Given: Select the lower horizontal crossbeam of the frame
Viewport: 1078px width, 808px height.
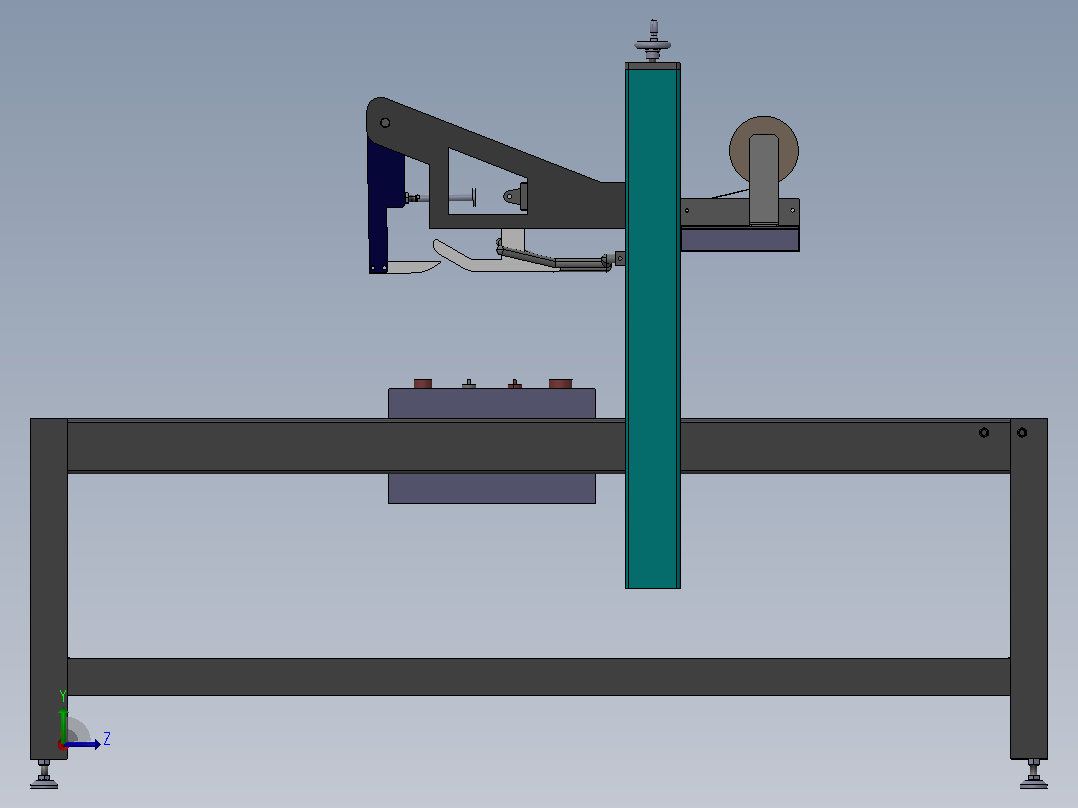Looking at the screenshot, I should coord(538,677).
